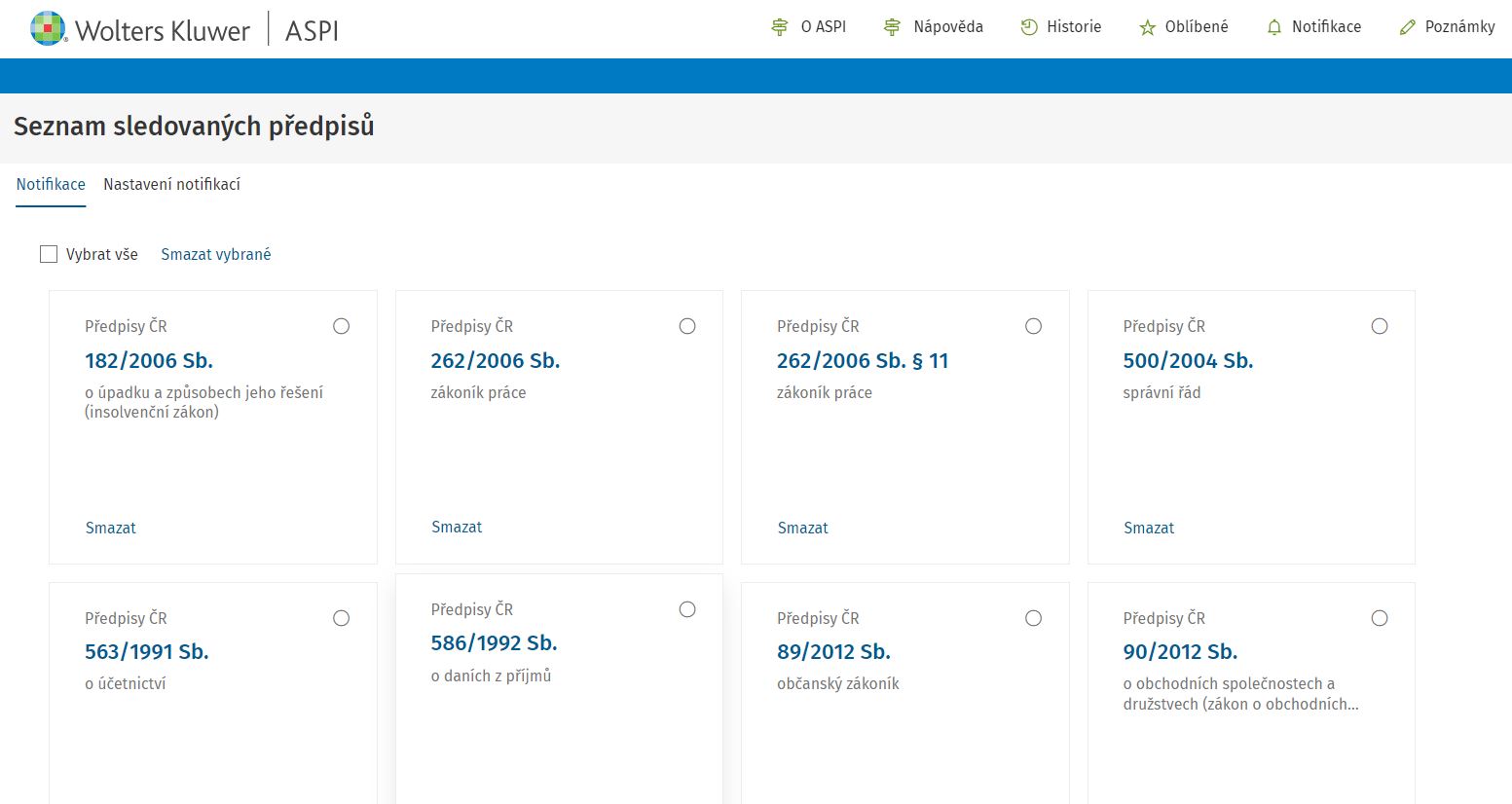Click the Oblíbené star icon
The height and width of the screenshot is (804, 1512).
pyautogui.click(x=1148, y=27)
